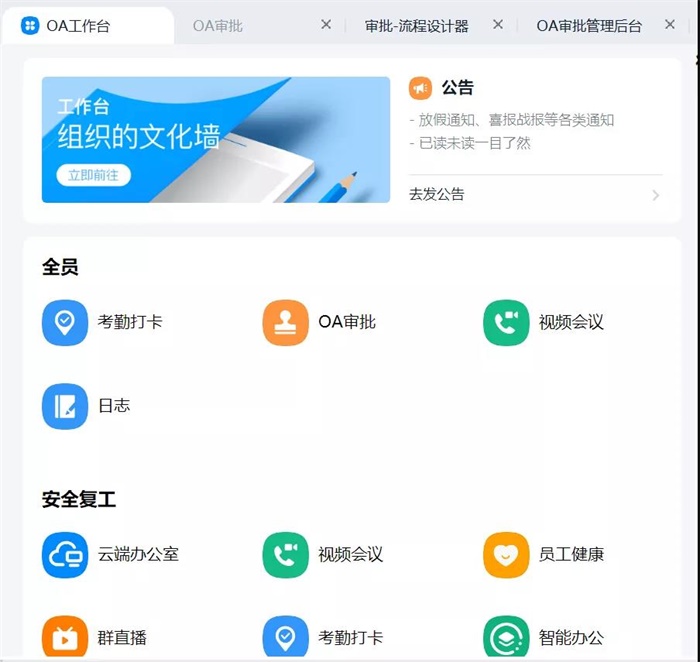Viewport: 700px width, 662px height.
Task: Open the 云端办公室 cloud icon
Action: pyautogui.click(x=65, y=554)
